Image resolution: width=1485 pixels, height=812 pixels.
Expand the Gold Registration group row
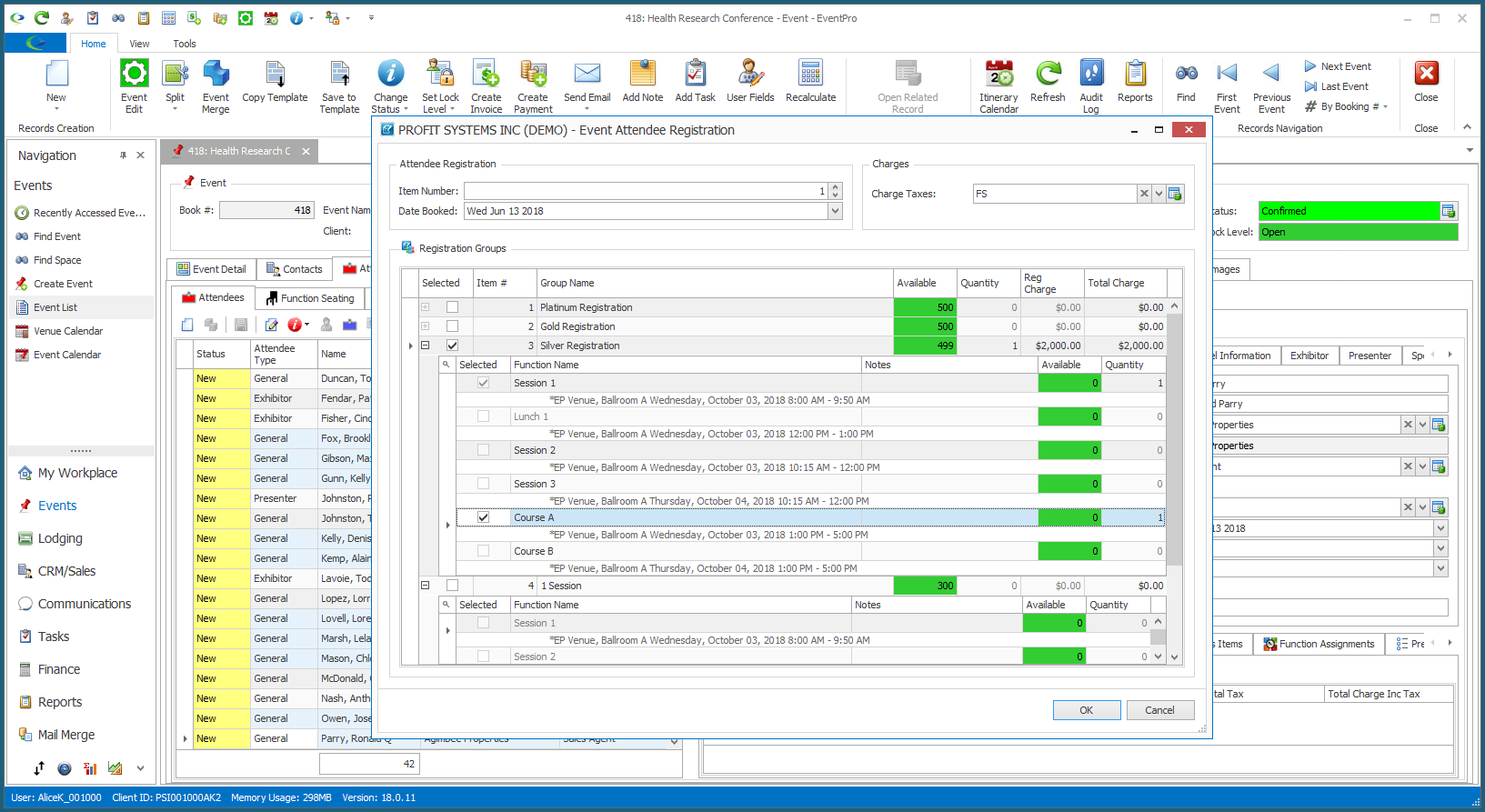click(x=425, y=326)
